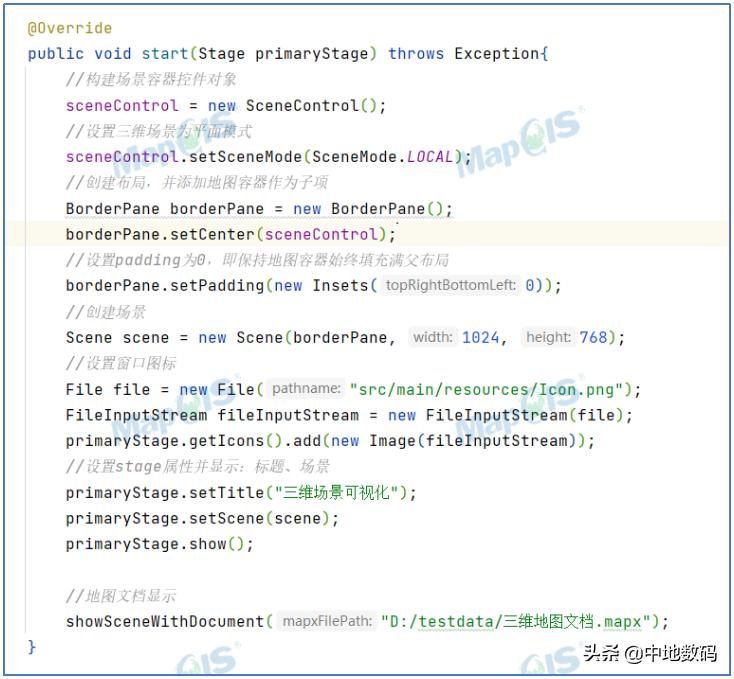Click the height value 768

click(x=594, y=337)
